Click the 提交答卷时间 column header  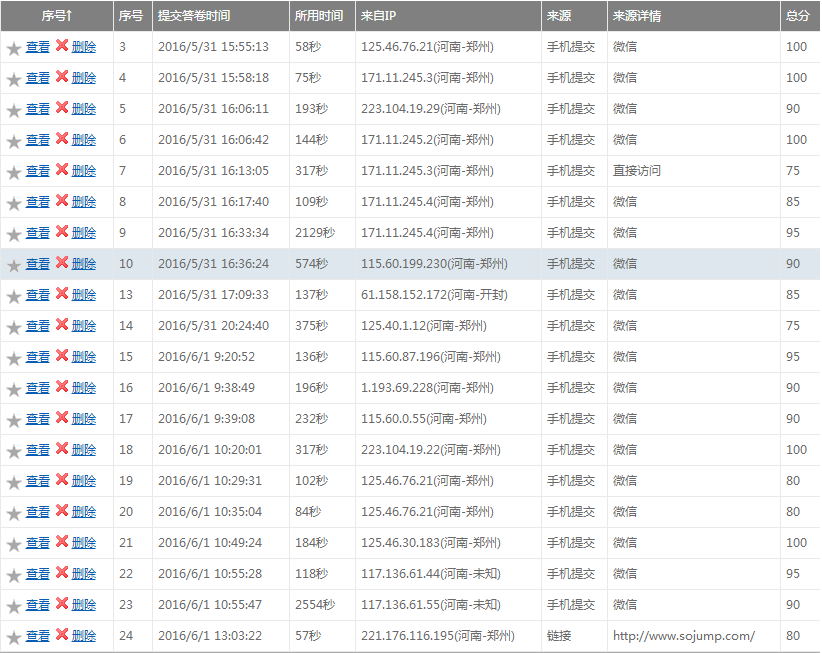pos(193,16)
